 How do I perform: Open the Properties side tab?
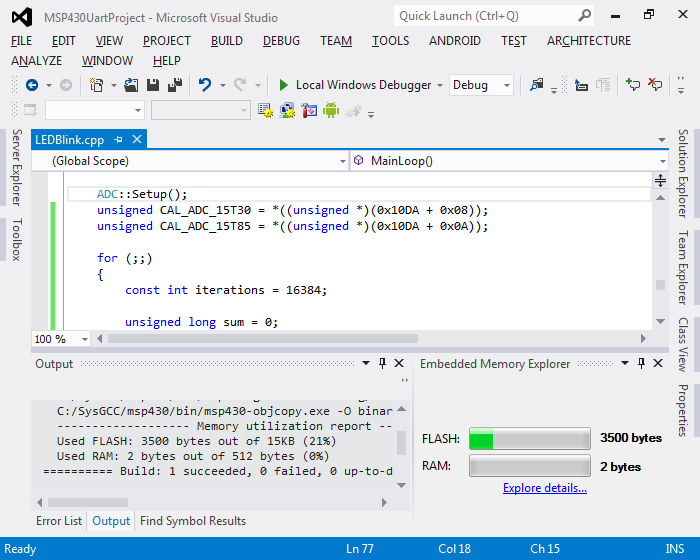pyautogui.click(x=683, y=410)
